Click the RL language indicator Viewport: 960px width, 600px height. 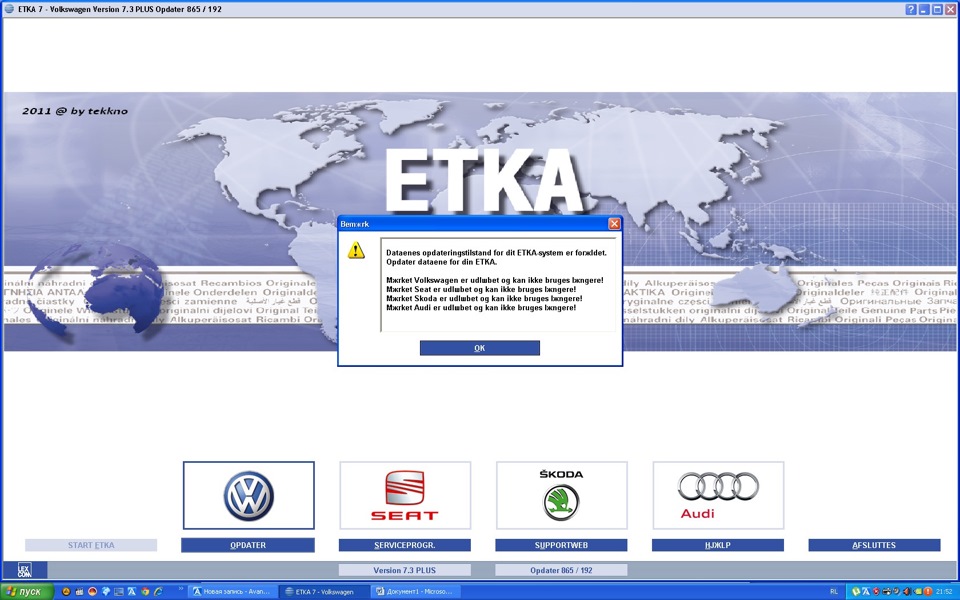pos(836,590)
